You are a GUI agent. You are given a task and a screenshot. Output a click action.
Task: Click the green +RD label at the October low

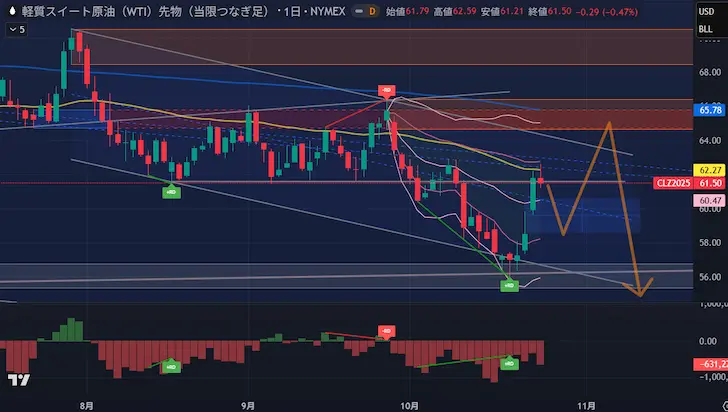509,285
